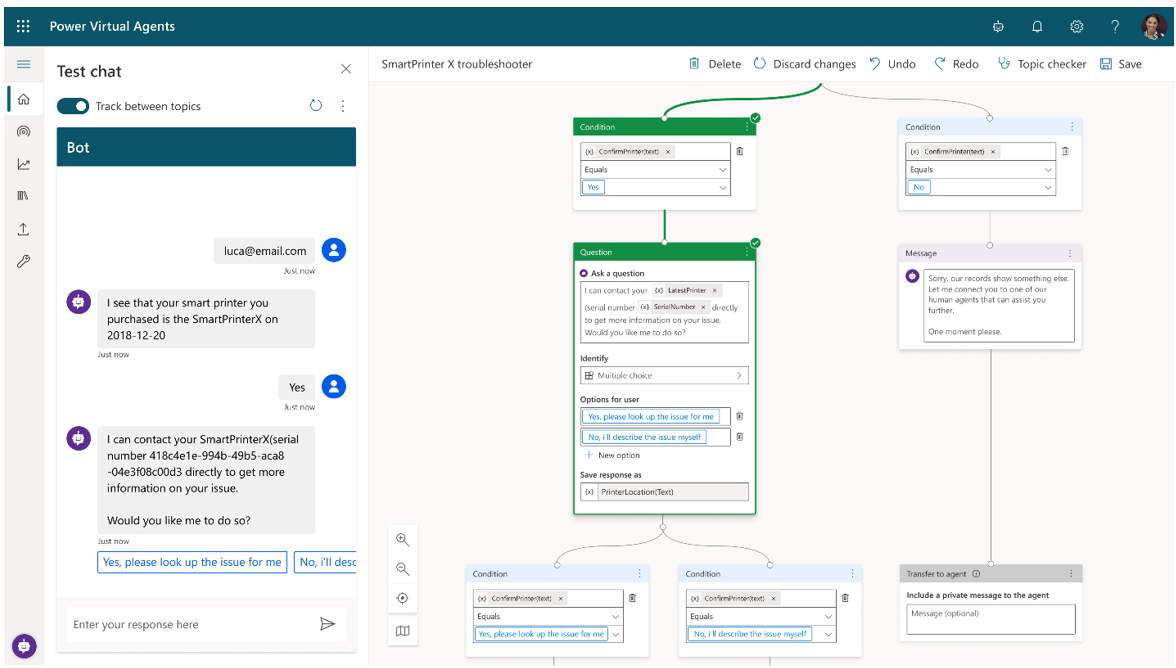Screen dimensions: 1176x668
Task: Go to Home in the left sidebar
Action: click(x=24, y=99)
